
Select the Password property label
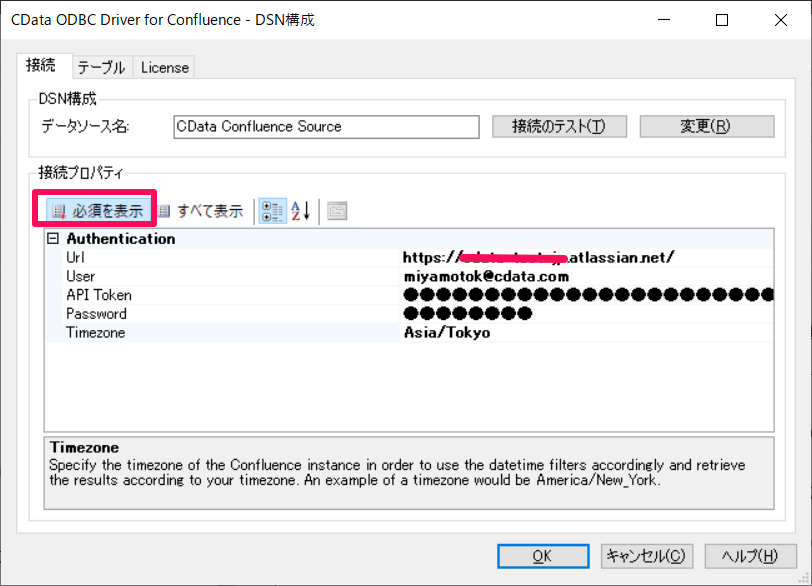96,314
